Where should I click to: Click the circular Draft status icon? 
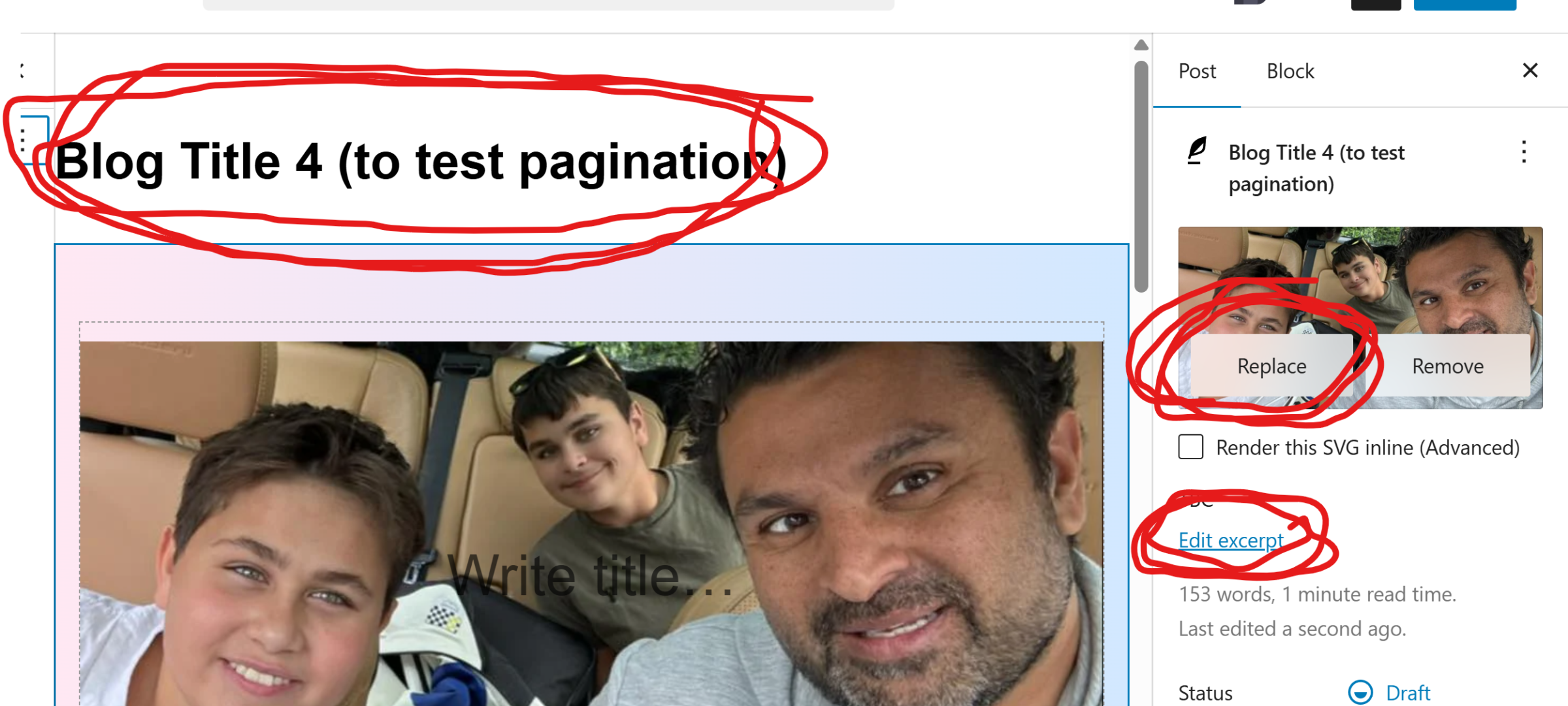click(1360, 692)
